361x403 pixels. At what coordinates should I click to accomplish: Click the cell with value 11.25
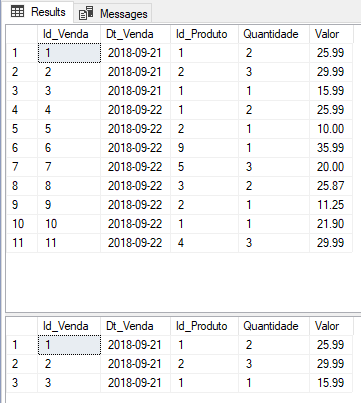click(331, 205)
